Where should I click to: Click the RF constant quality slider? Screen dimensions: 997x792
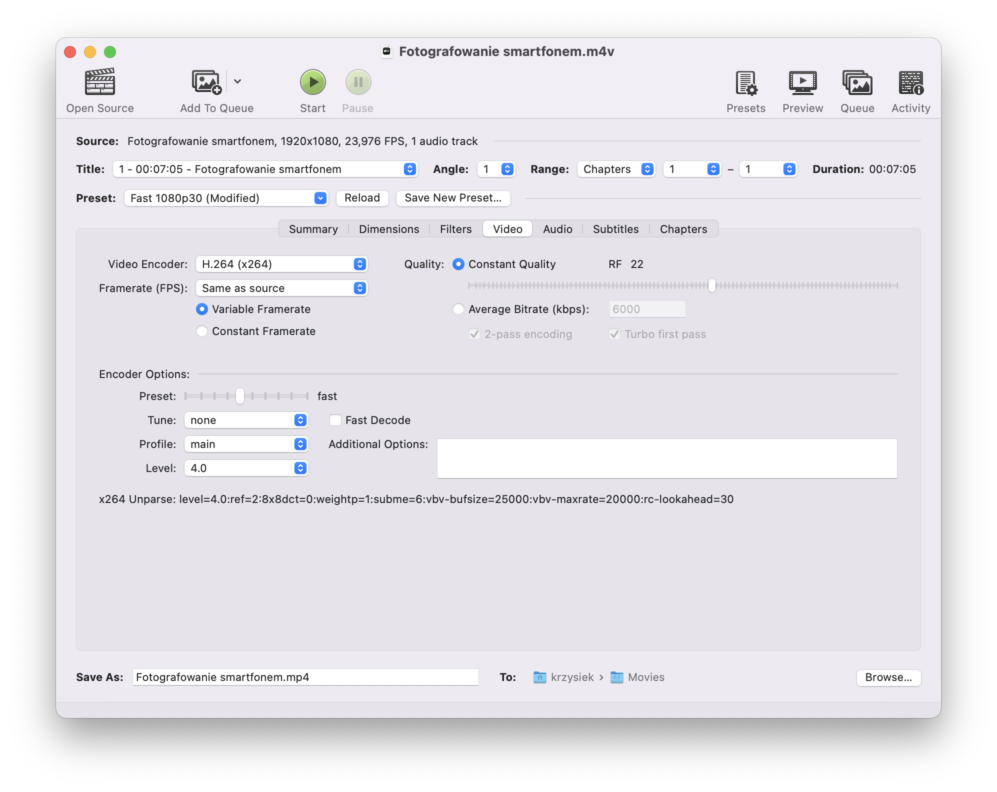(x=683, y=286)
